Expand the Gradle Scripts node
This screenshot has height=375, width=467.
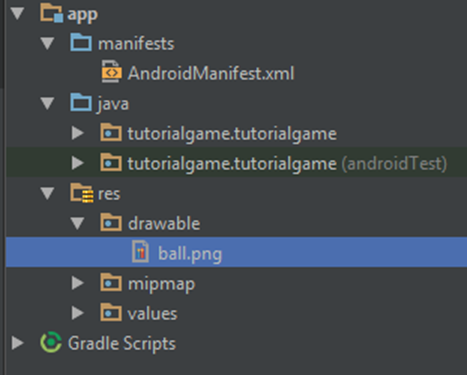(x=17, y=343)
